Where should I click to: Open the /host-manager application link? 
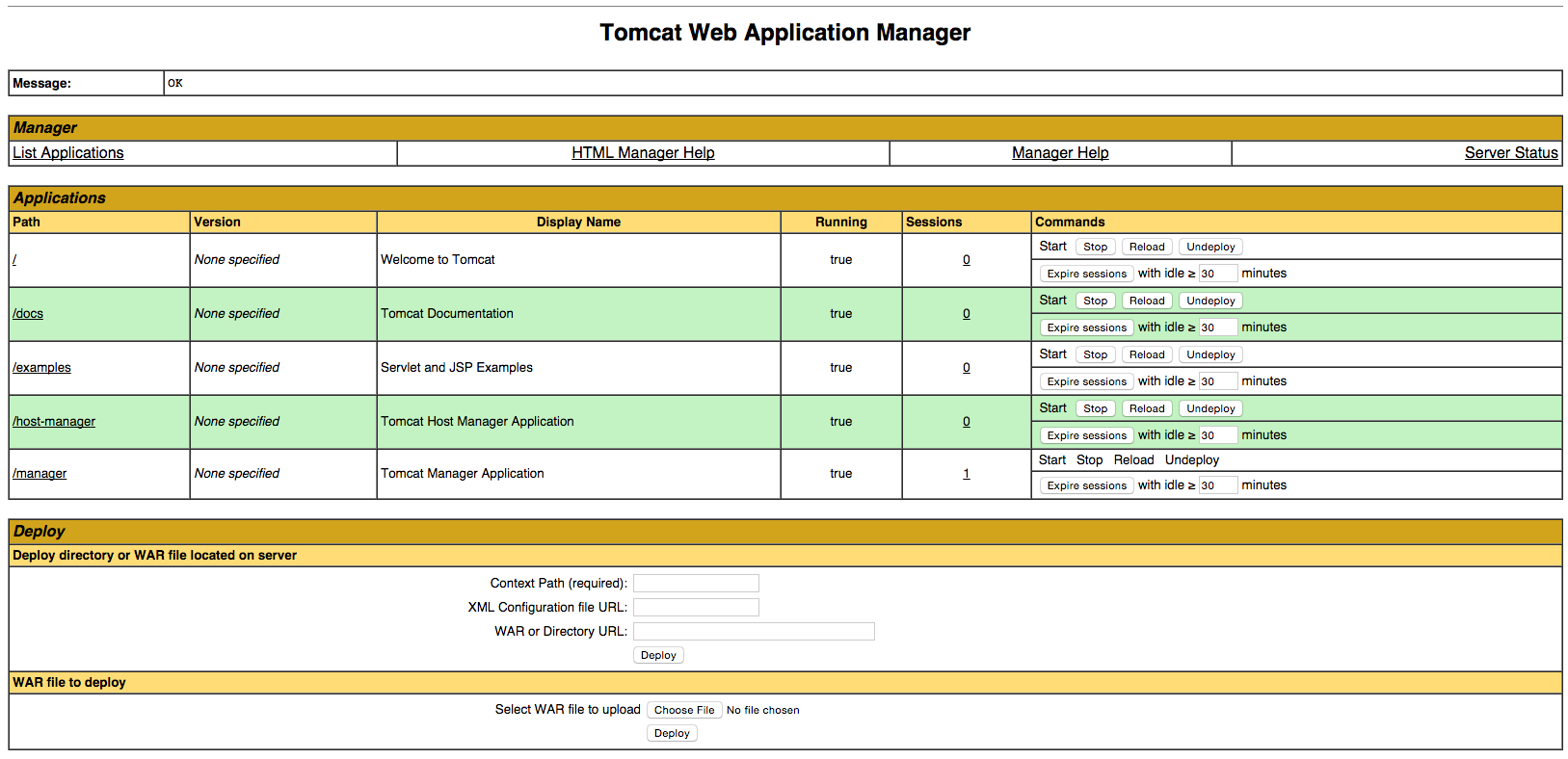pyautogui.click(x=54, y=422)
